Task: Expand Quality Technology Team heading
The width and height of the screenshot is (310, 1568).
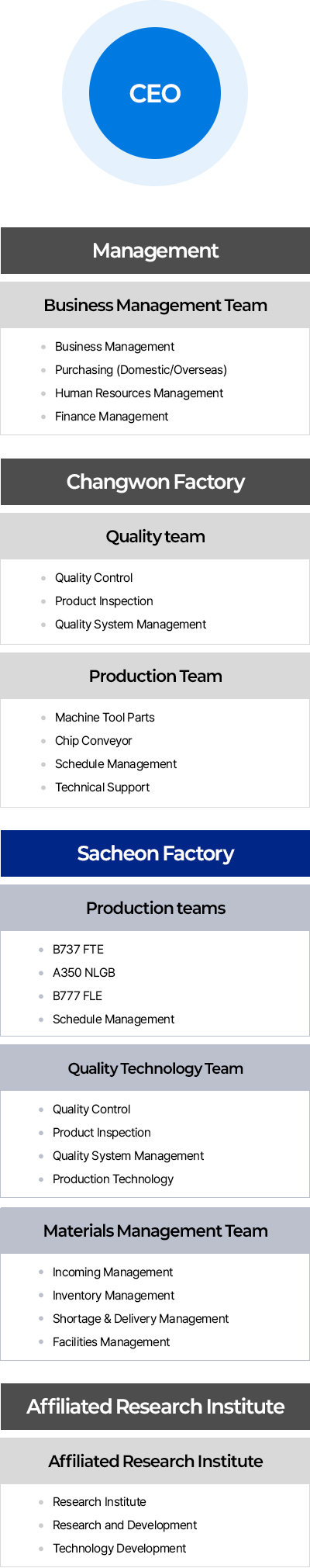Action: click(x=155, y=1068)
